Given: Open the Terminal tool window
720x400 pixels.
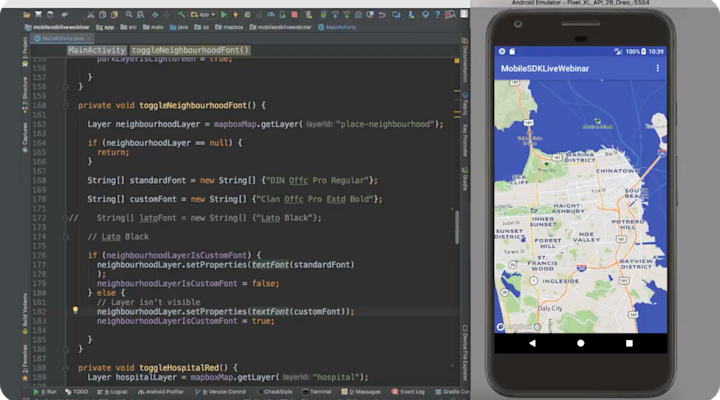Looking at the screenshot, I should (317, 392).
